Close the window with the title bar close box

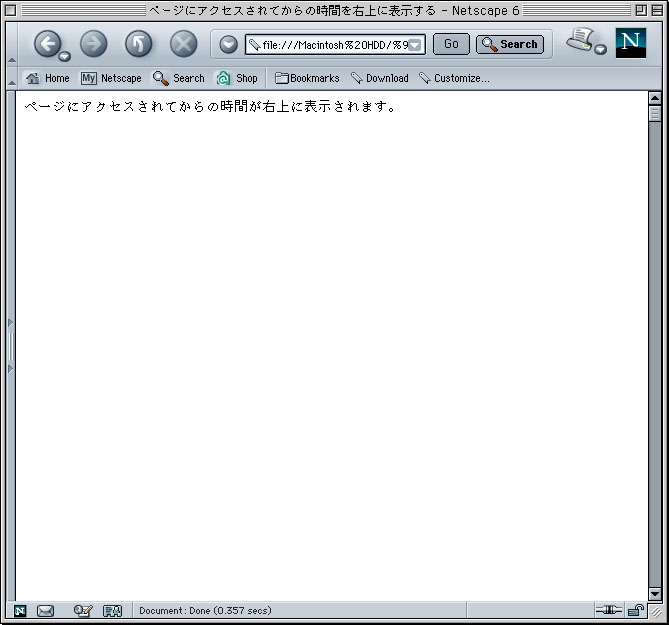point(11,10)
